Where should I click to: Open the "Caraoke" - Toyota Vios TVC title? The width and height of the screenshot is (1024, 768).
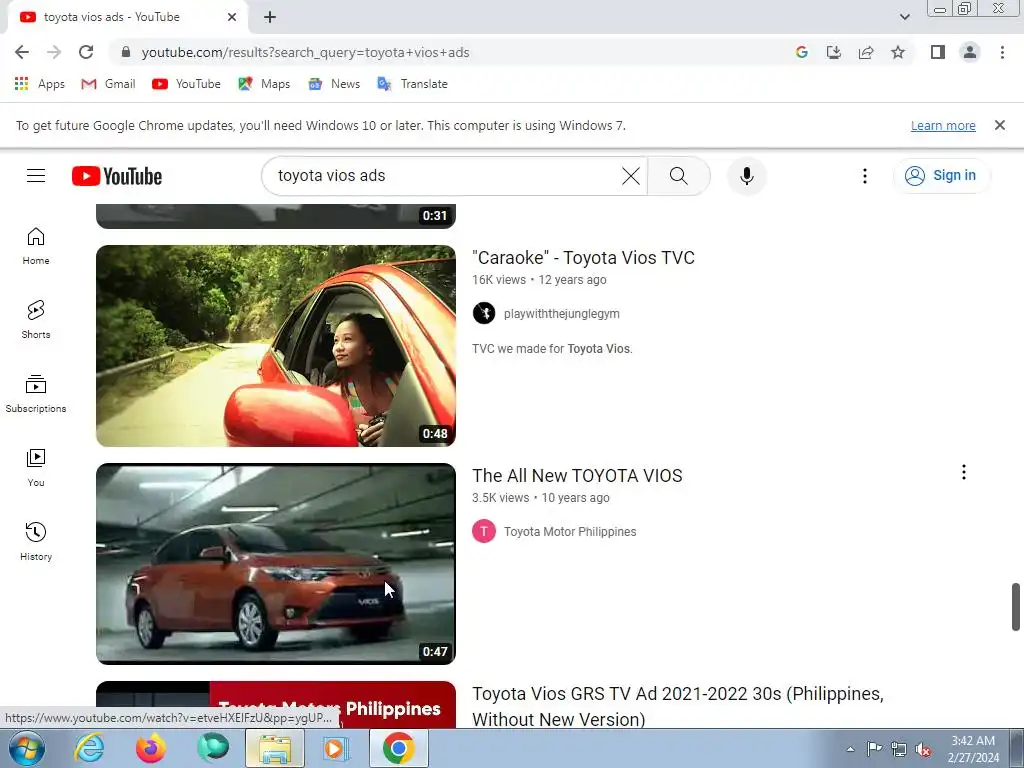pos(583,257)
